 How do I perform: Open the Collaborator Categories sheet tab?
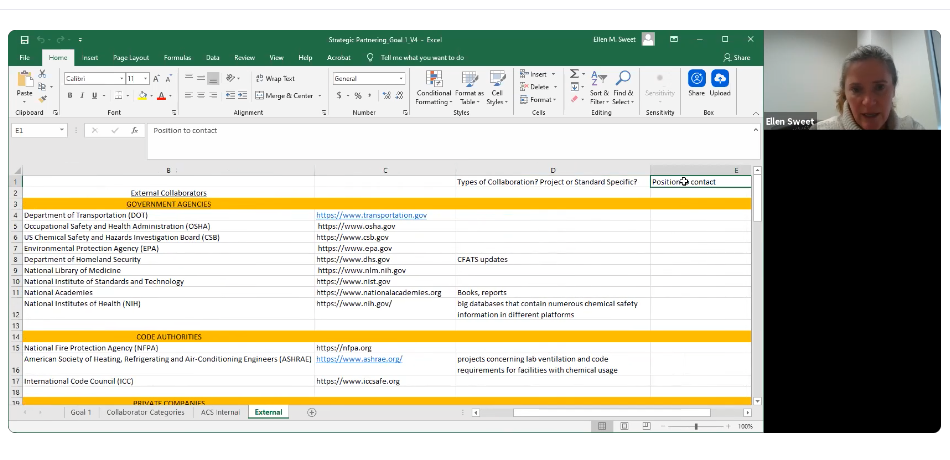coord(145,412)
